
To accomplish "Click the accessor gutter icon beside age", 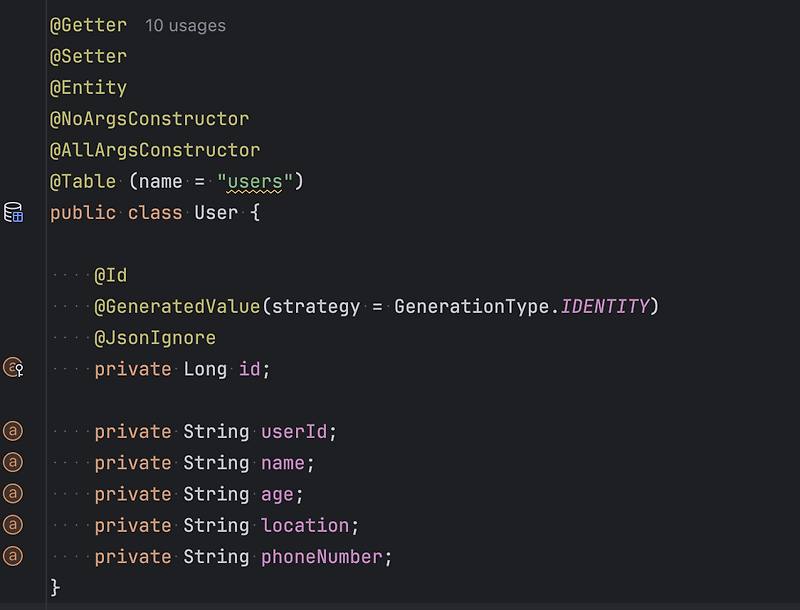I will tap(14, 493).
